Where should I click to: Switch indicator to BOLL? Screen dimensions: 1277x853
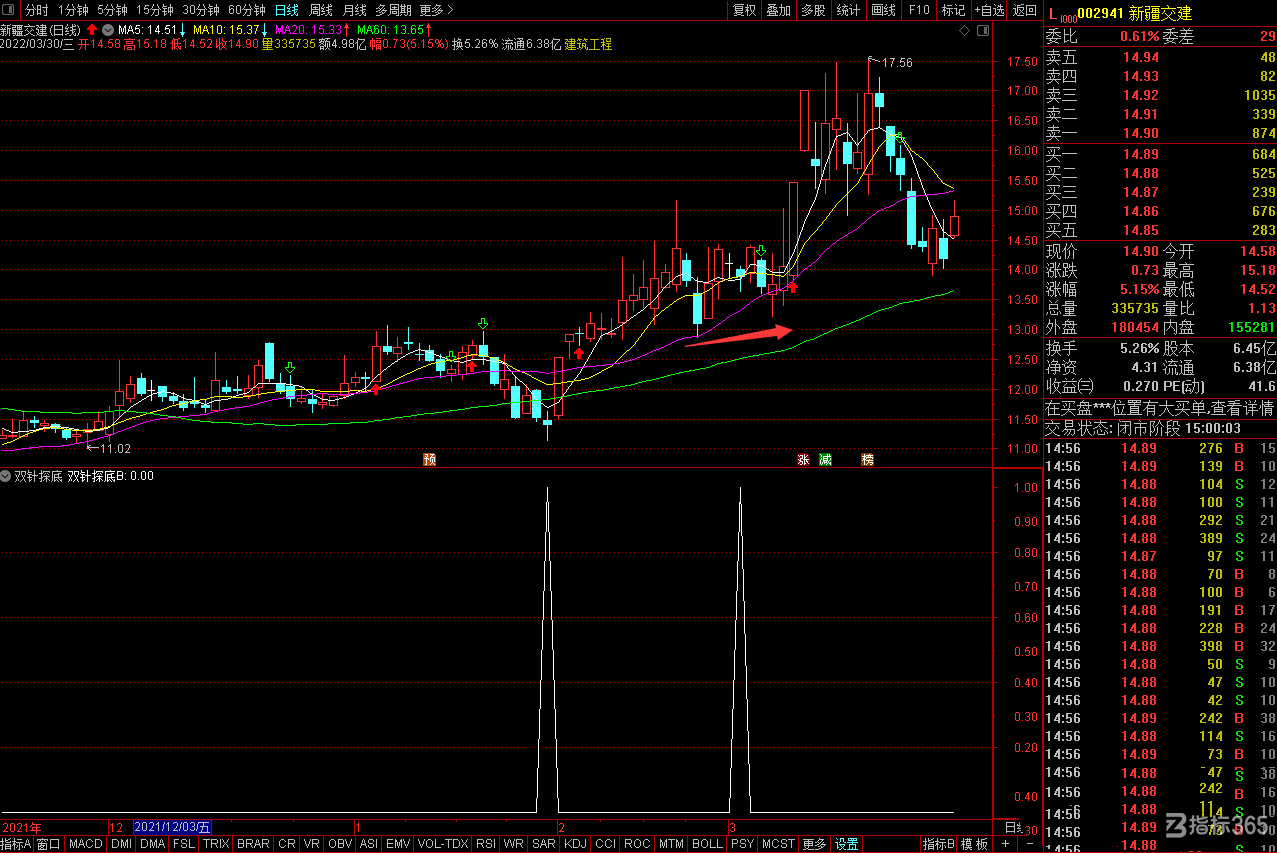coord(707,844)
